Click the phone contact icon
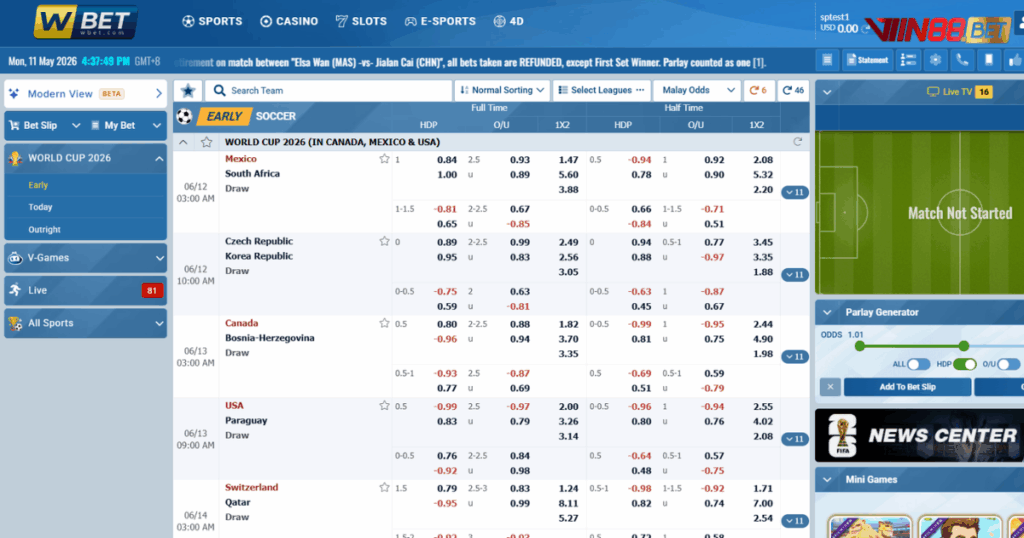This screenshot has height=538, width=1024. 962,60
